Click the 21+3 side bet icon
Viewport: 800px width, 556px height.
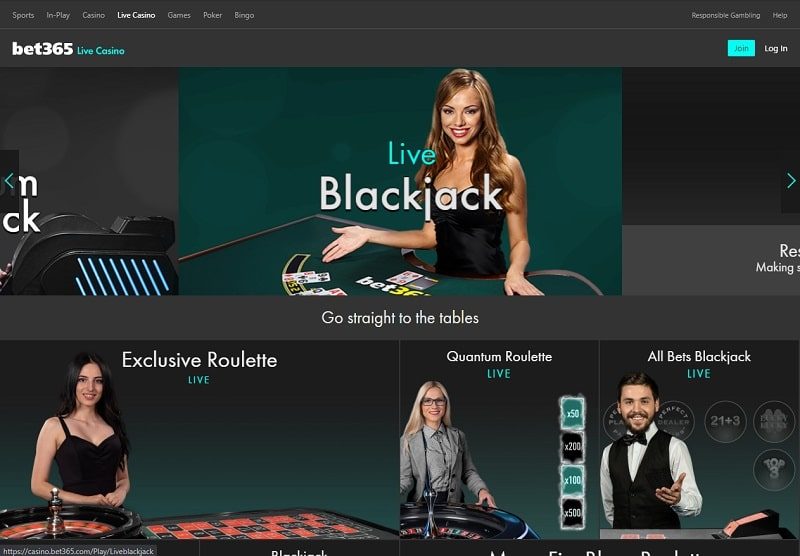[725, 421]
